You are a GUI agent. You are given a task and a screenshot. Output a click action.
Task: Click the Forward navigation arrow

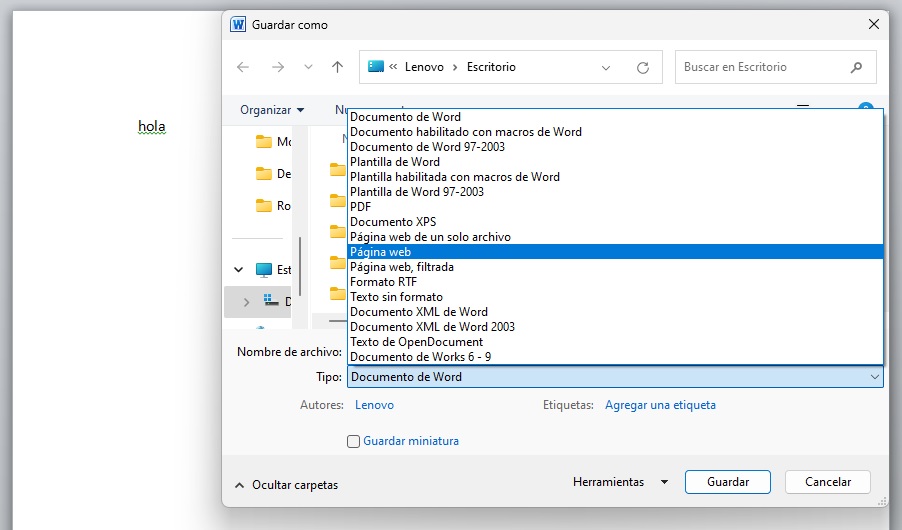pyautogui.click(x=277, y=67)
